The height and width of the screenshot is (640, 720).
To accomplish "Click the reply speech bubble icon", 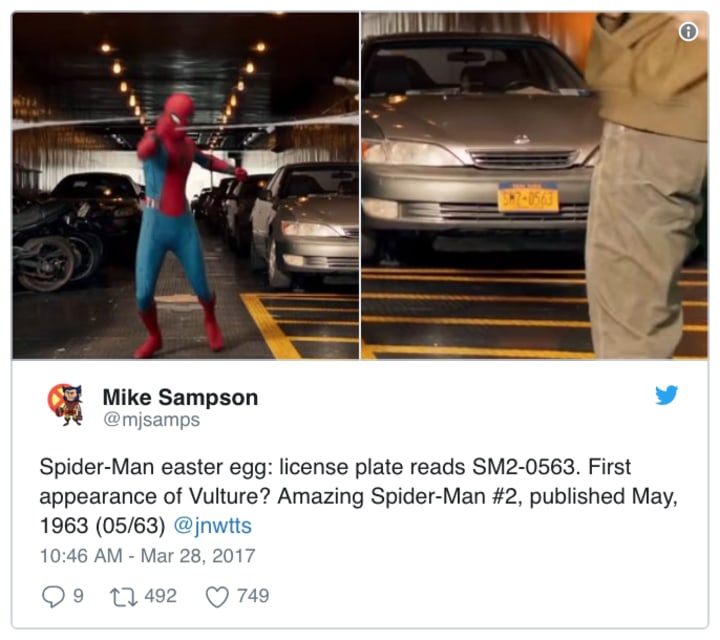I will (53, 596).
